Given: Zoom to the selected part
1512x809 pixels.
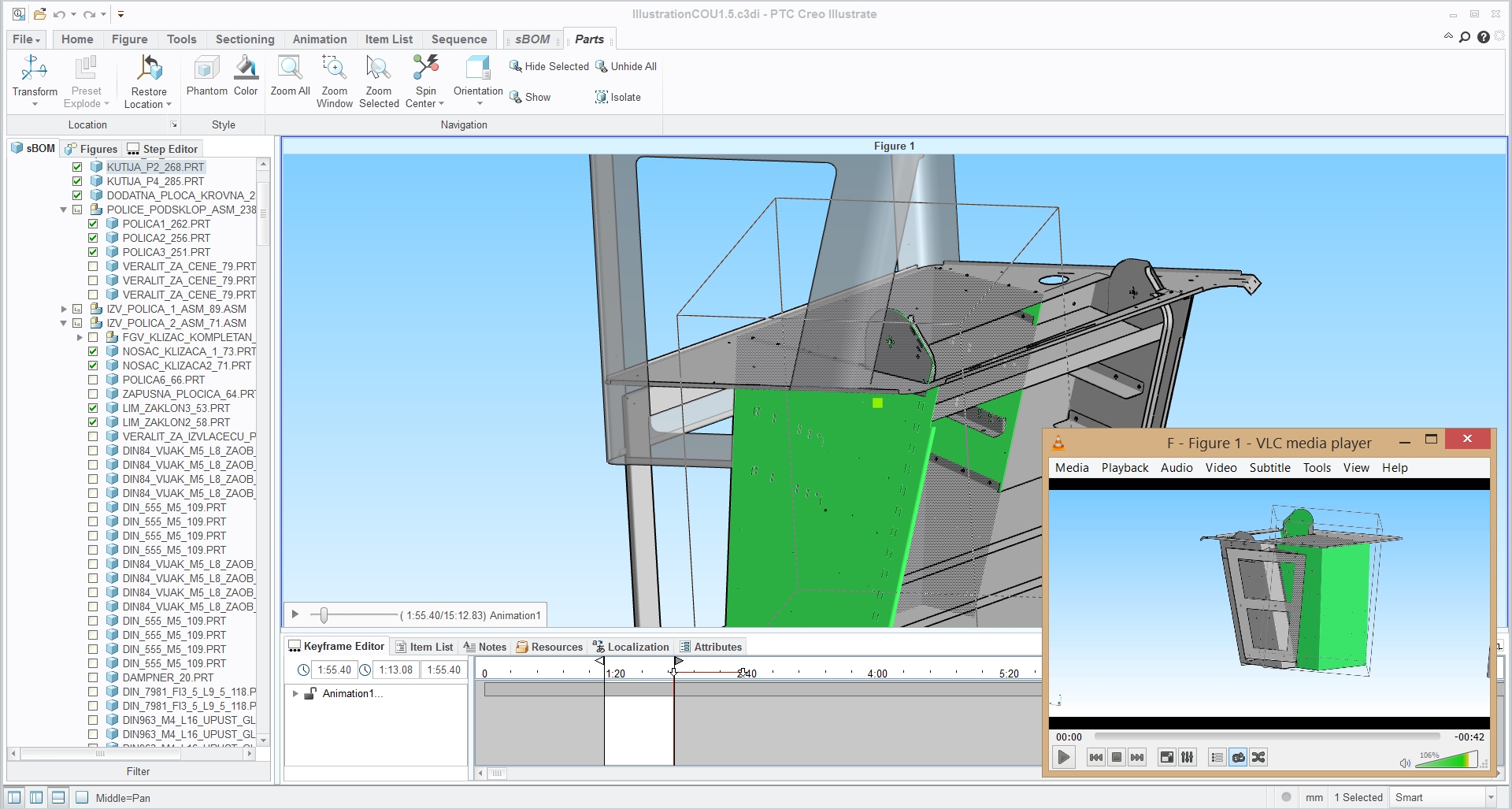Looking at the screenshot, I should (x=379, y=81).
